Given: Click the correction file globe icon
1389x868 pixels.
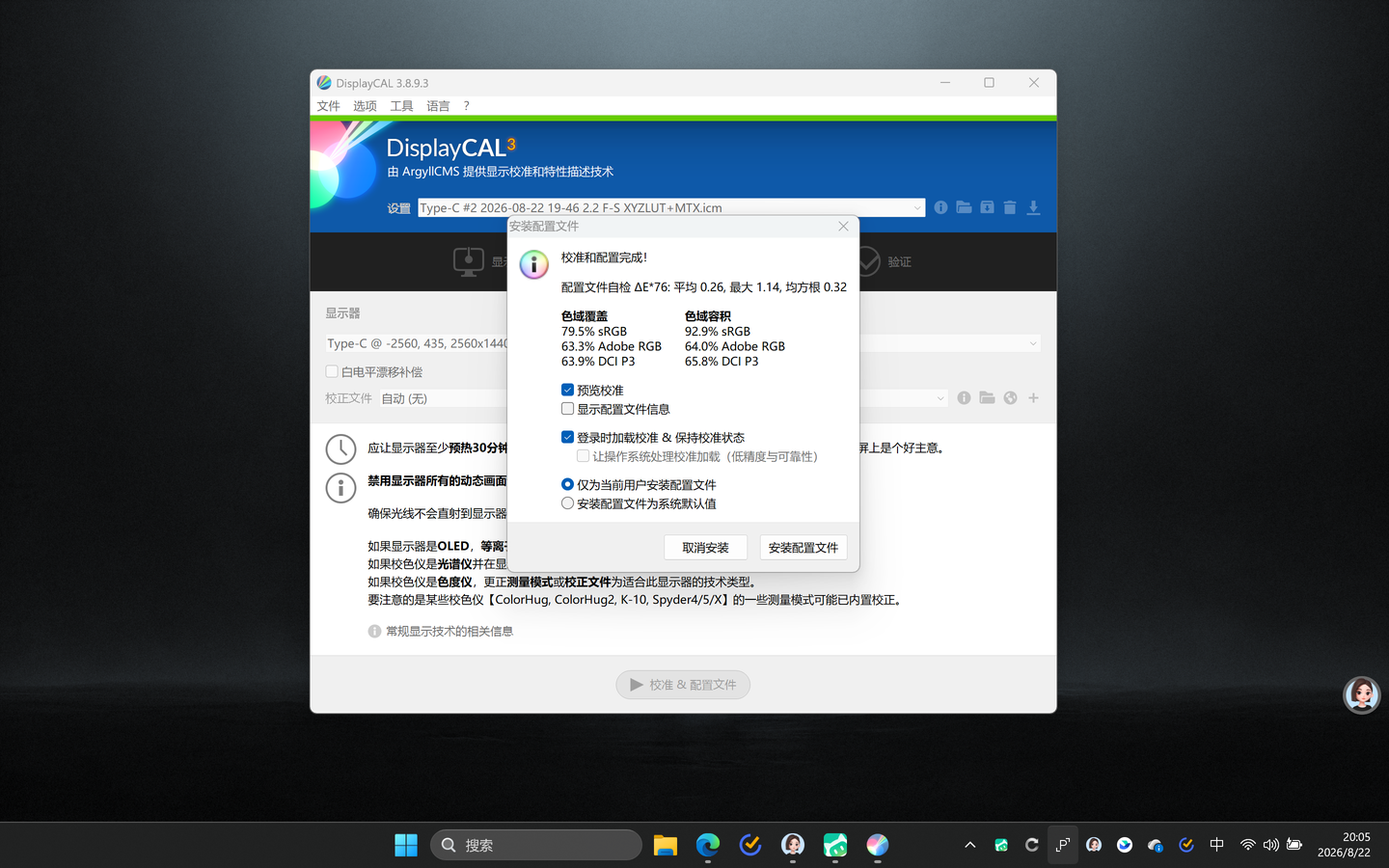Looking at the screenshot, I should tap(1010, 397).
